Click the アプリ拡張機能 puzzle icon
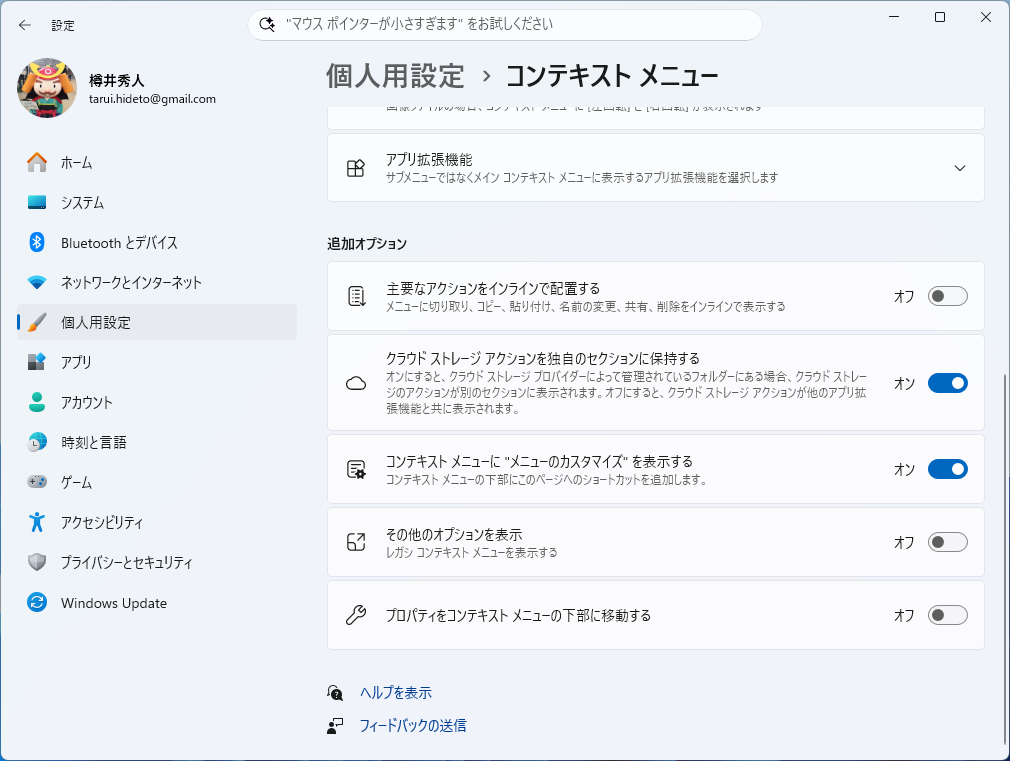The width and height of the screenshot is (1010, 761). click(x=356, y=168)
